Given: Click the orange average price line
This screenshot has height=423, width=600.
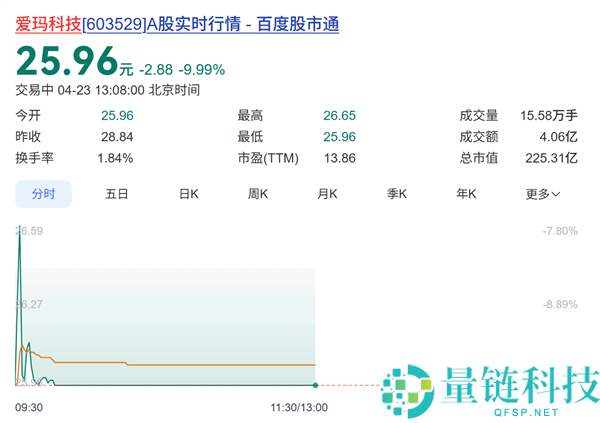Looking at the screenshot, I should point(200,364).
